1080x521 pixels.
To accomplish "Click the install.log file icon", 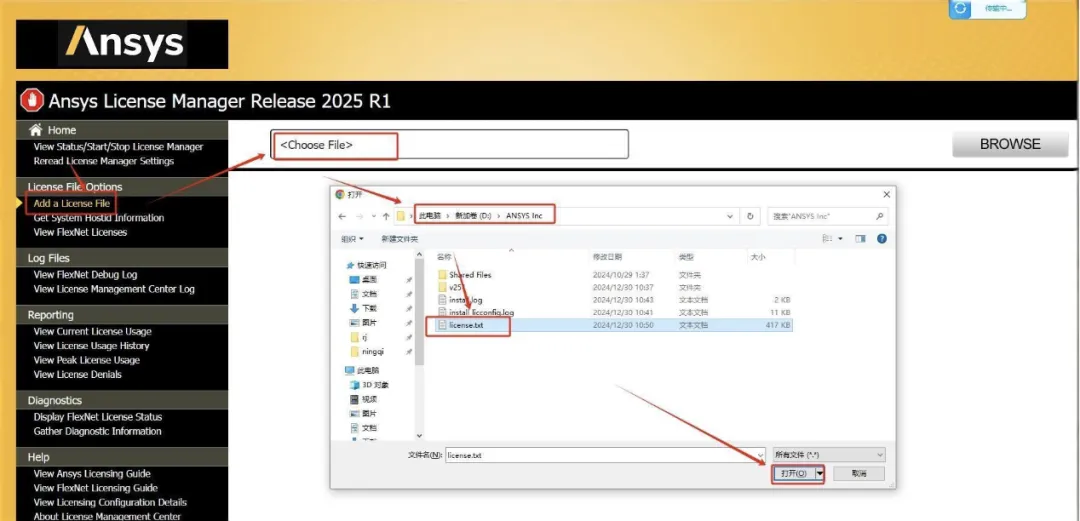I will [x=443, y=300].
